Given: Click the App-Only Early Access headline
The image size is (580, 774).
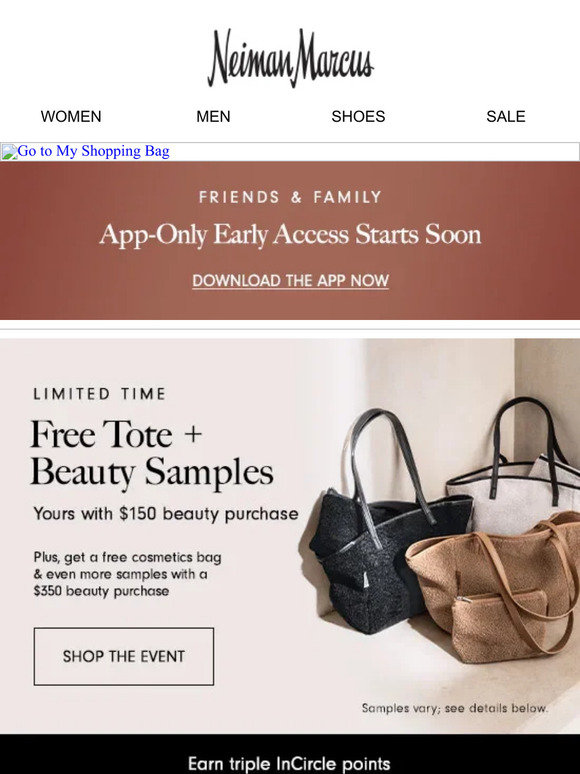Looking at the screenshot, I should pos(290,234).
